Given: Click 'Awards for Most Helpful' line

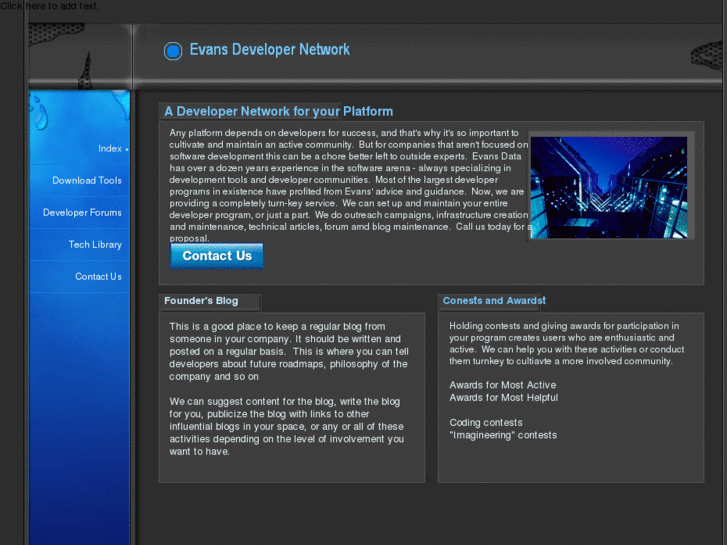Looking at the screenshot, I should coord(504,398).
